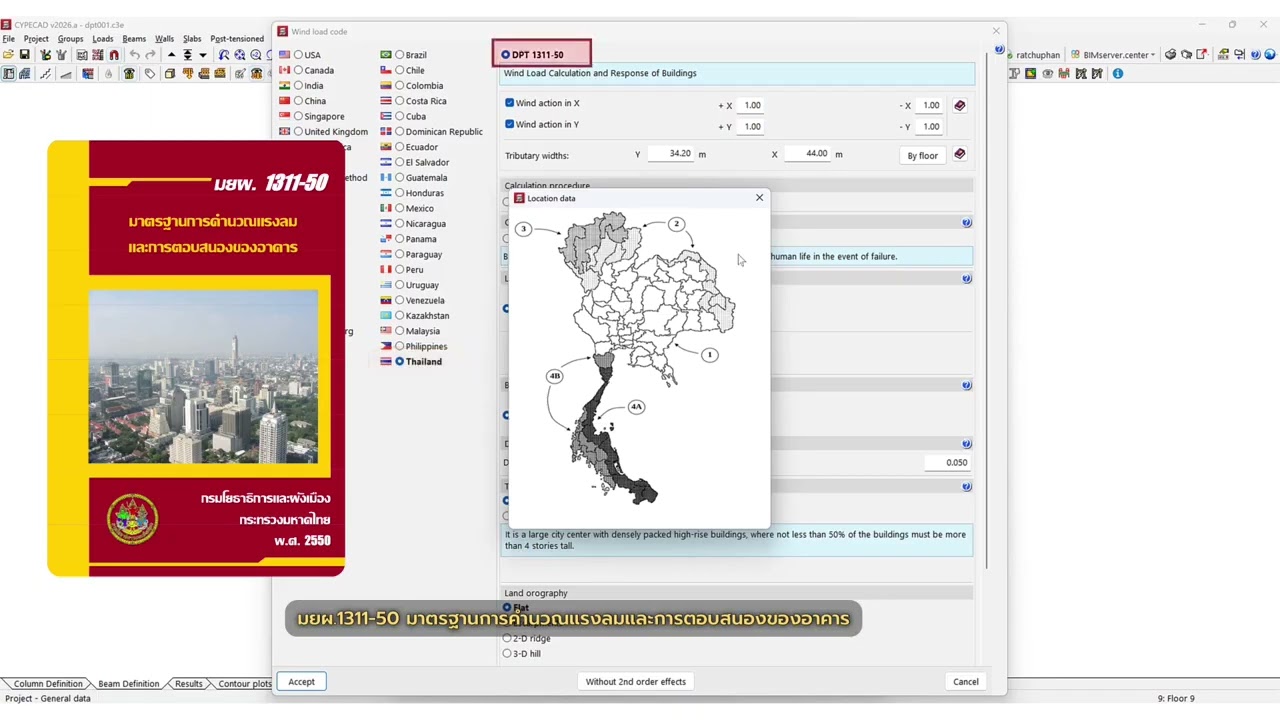
Task: Click the zoom x2 magnifier icon
Action: tap(256, 55)
